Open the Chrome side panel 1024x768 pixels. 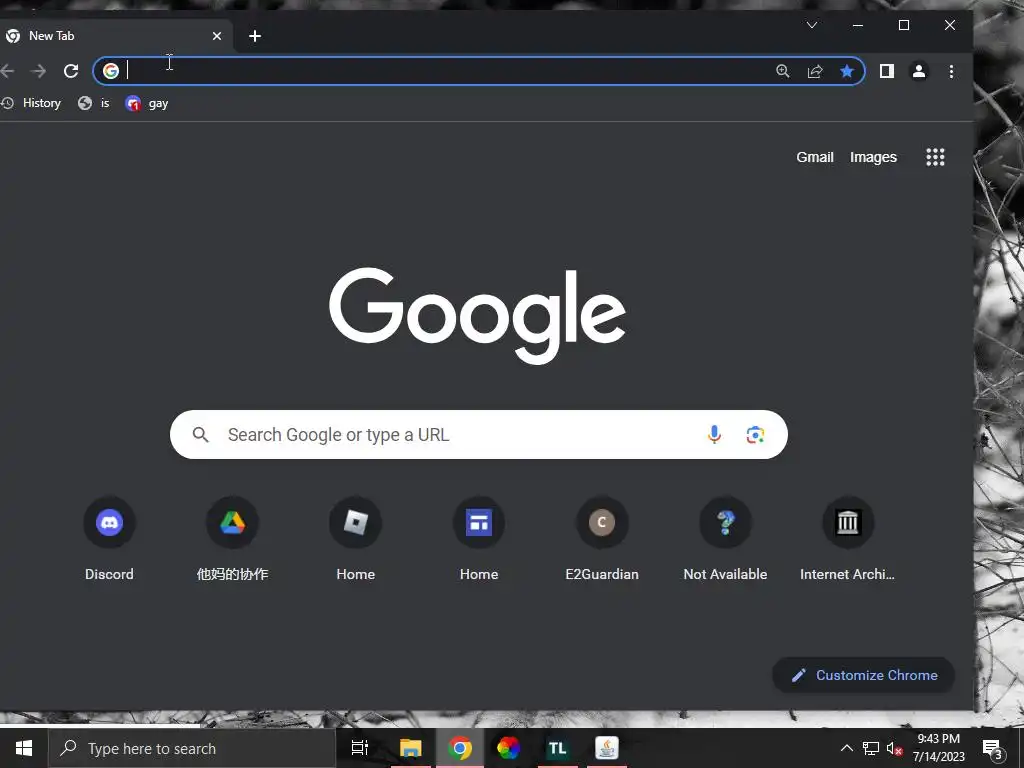(886, 71)
